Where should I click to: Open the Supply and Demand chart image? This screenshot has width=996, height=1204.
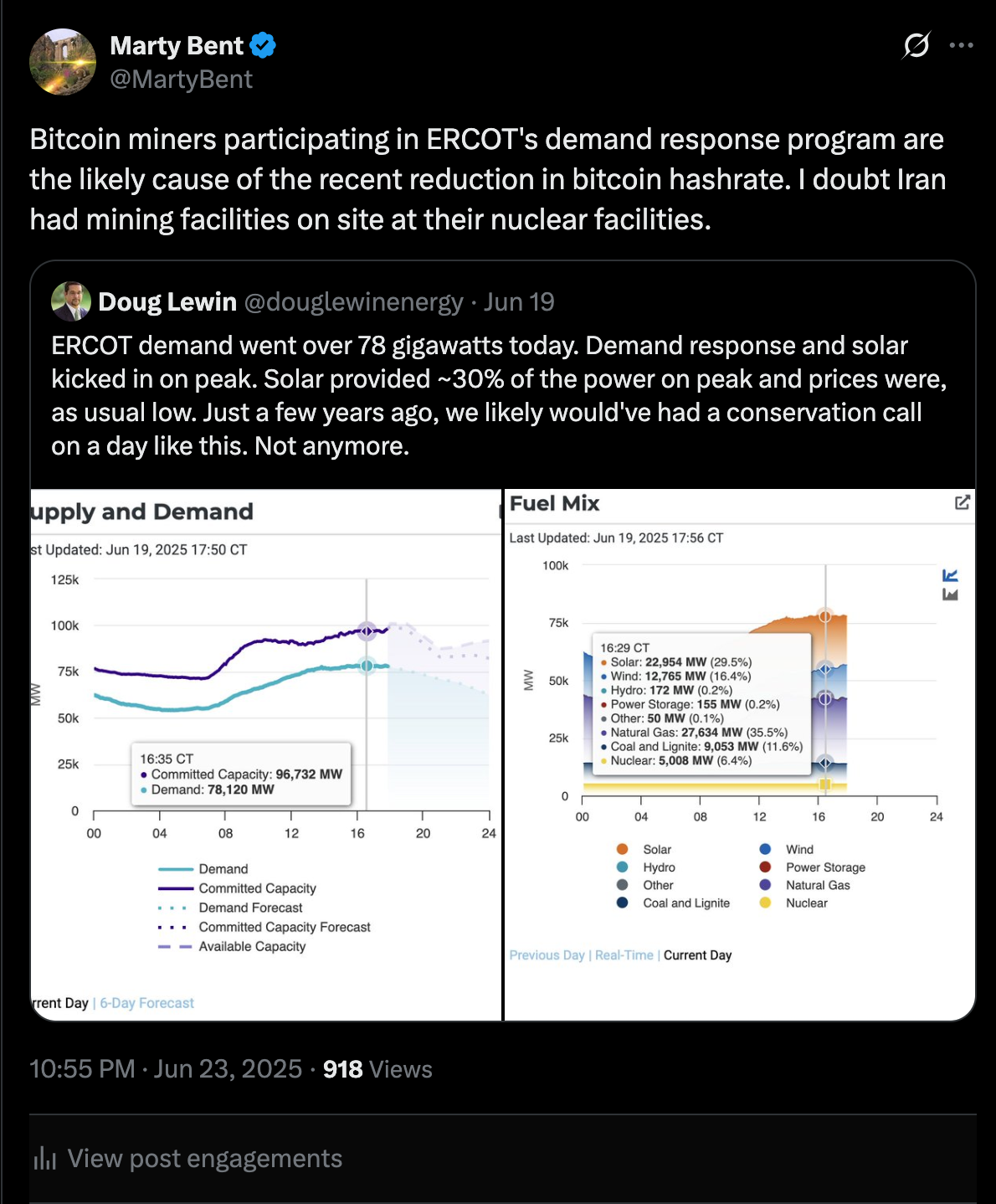click(x=266, y=754)
